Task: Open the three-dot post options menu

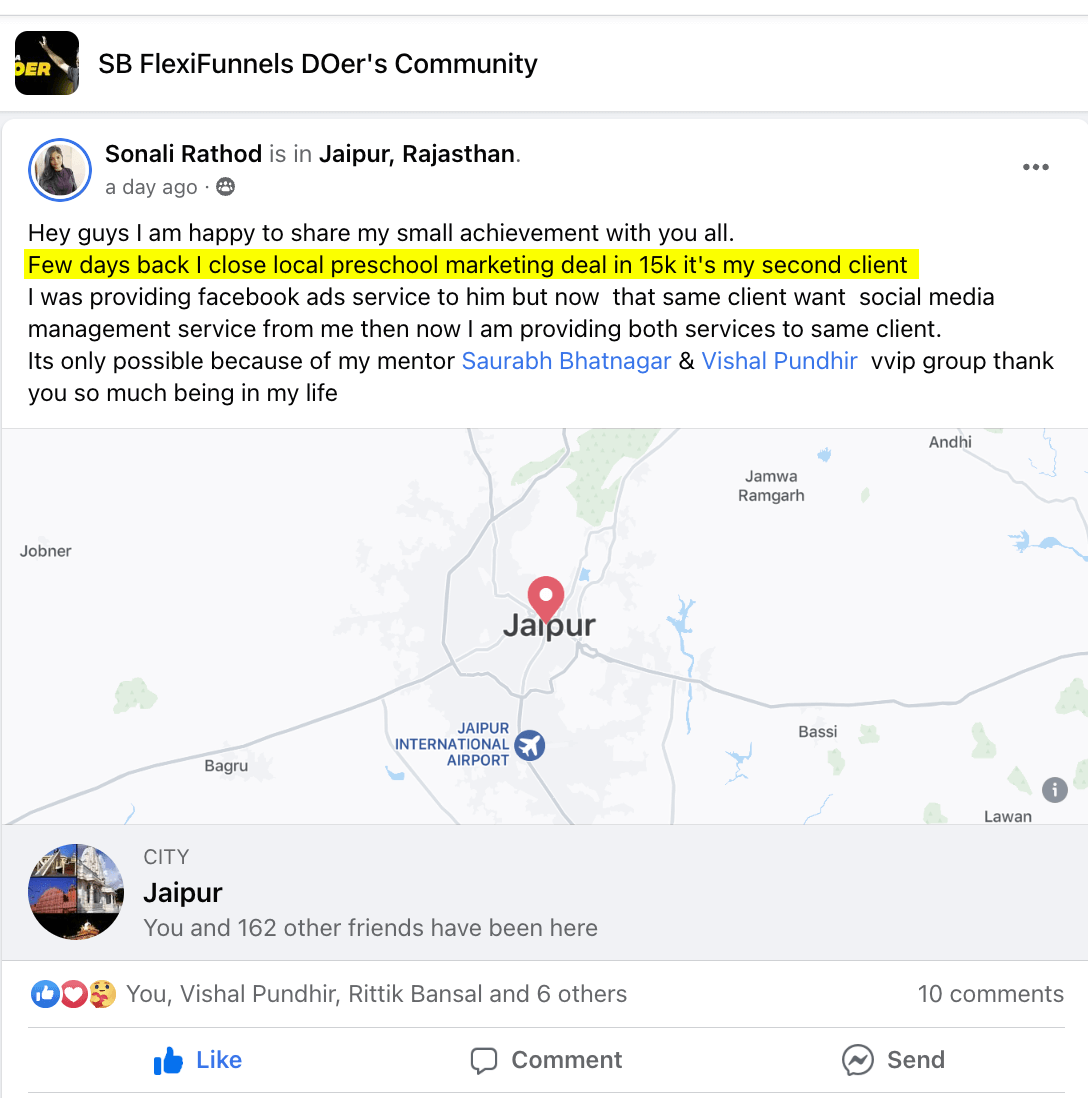Action: (1035, 167)
